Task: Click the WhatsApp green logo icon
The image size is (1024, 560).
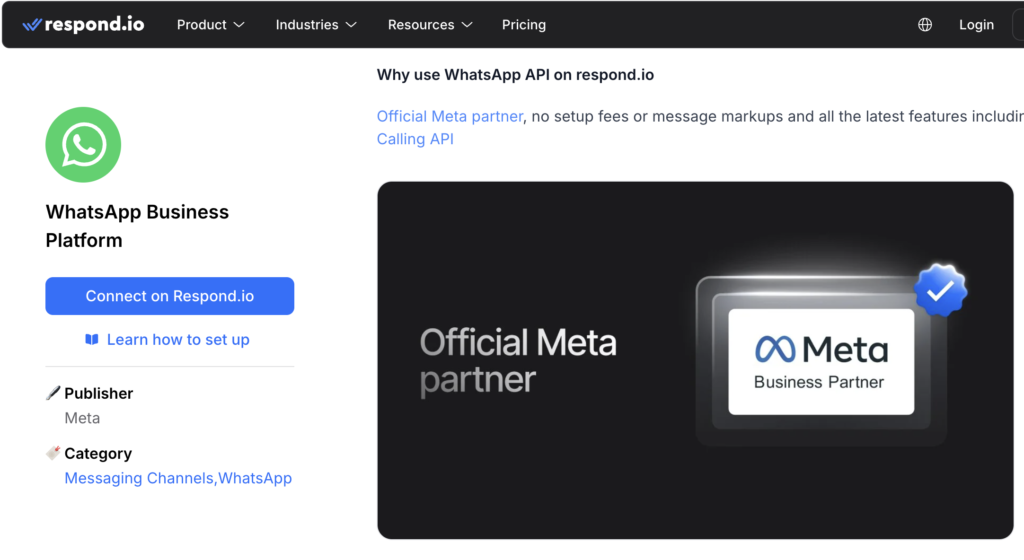Action: [83, 145]
